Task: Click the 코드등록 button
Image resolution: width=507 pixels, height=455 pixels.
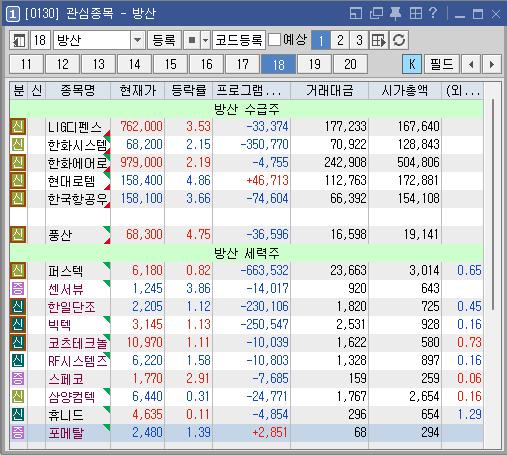Action: coord(239,40)
